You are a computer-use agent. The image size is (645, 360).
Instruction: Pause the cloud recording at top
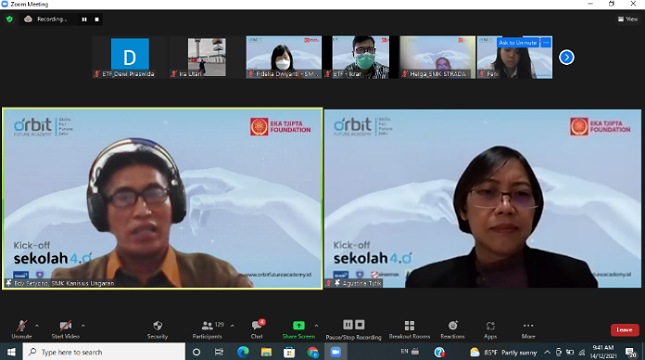tap(84, 19)
